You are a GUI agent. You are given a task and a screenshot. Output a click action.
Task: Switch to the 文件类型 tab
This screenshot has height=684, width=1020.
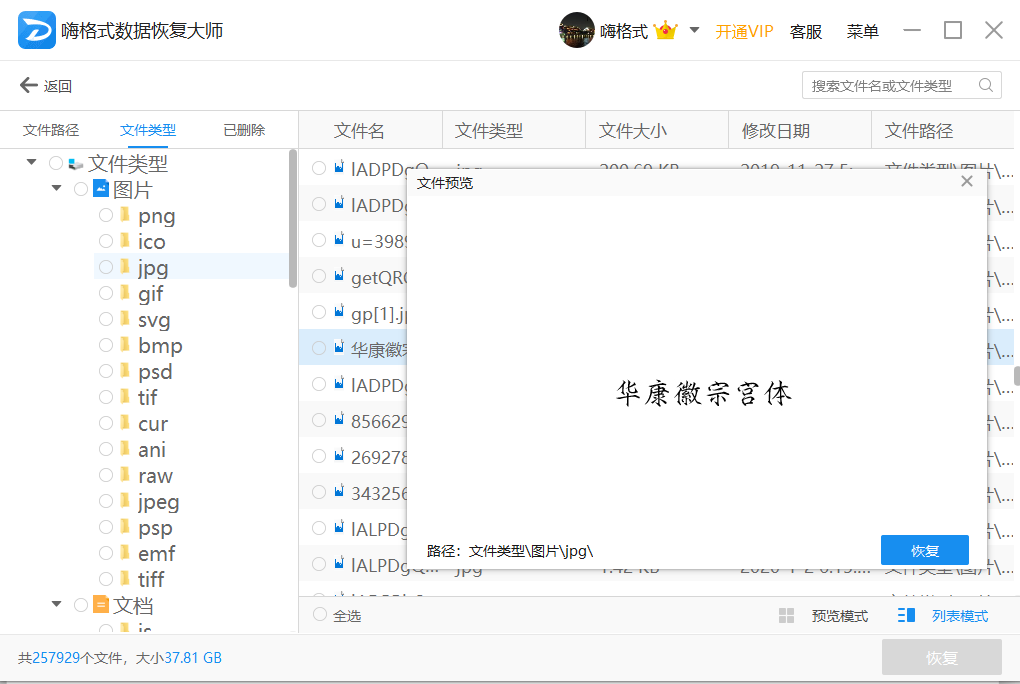click(x=148, y=130)
